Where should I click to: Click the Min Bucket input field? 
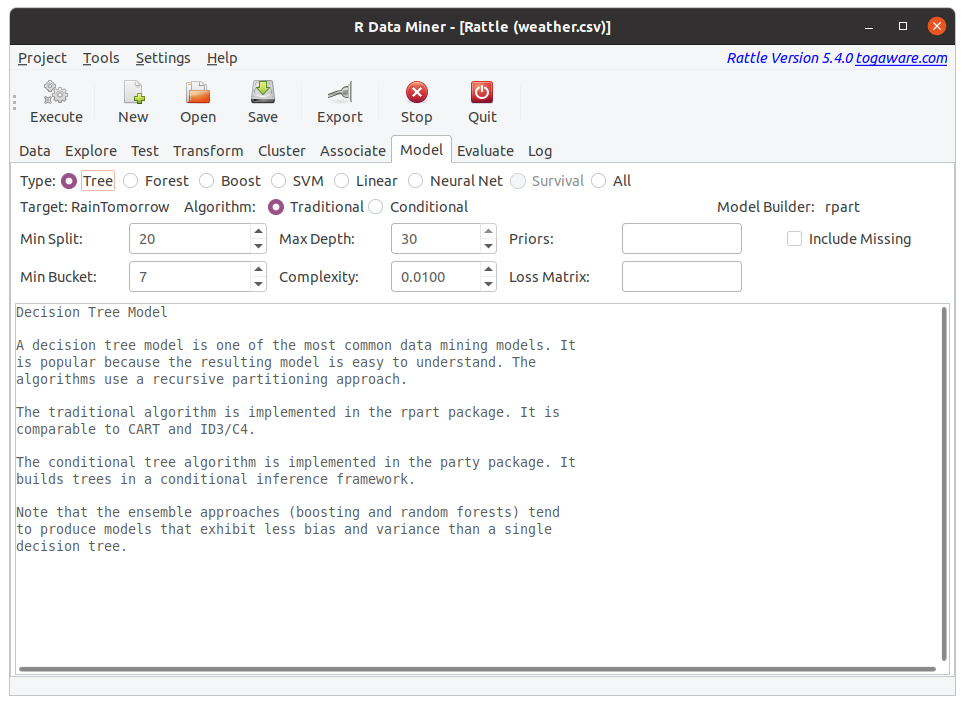190,277
